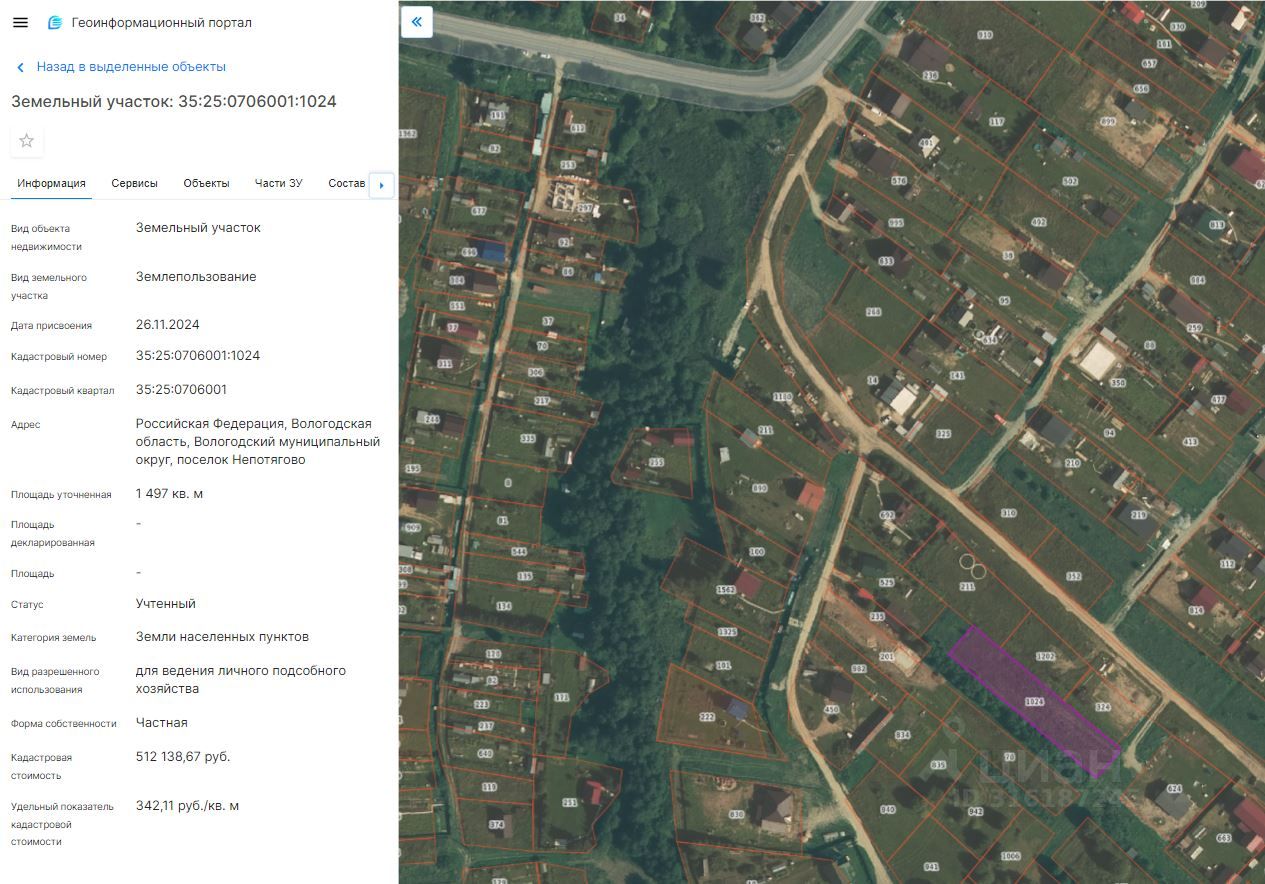1265x884 pixels.
Task: Click the 'Вид земельного участка' field label
Action: click(49, 287)
